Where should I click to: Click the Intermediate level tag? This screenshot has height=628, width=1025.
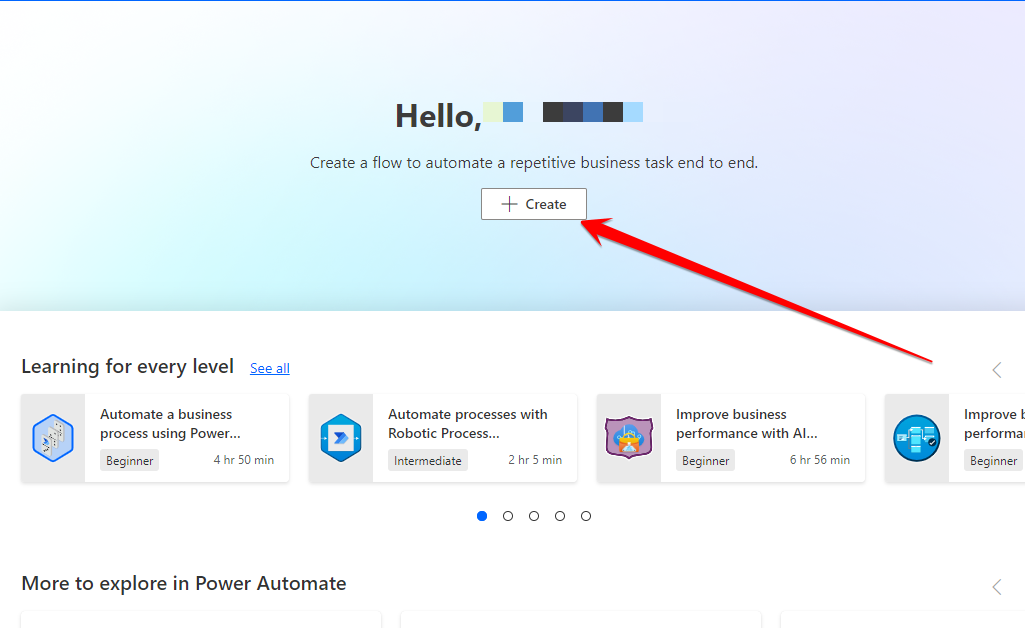pyautogui.click(x=428, y=460)
